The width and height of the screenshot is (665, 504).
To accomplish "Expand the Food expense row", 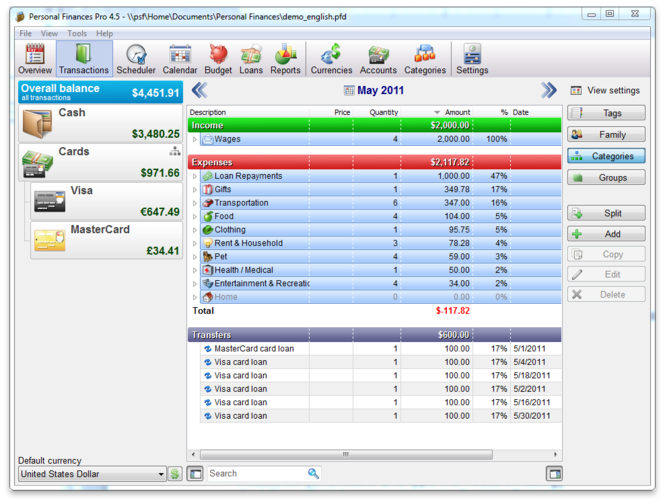I will (x=195, y=216).
